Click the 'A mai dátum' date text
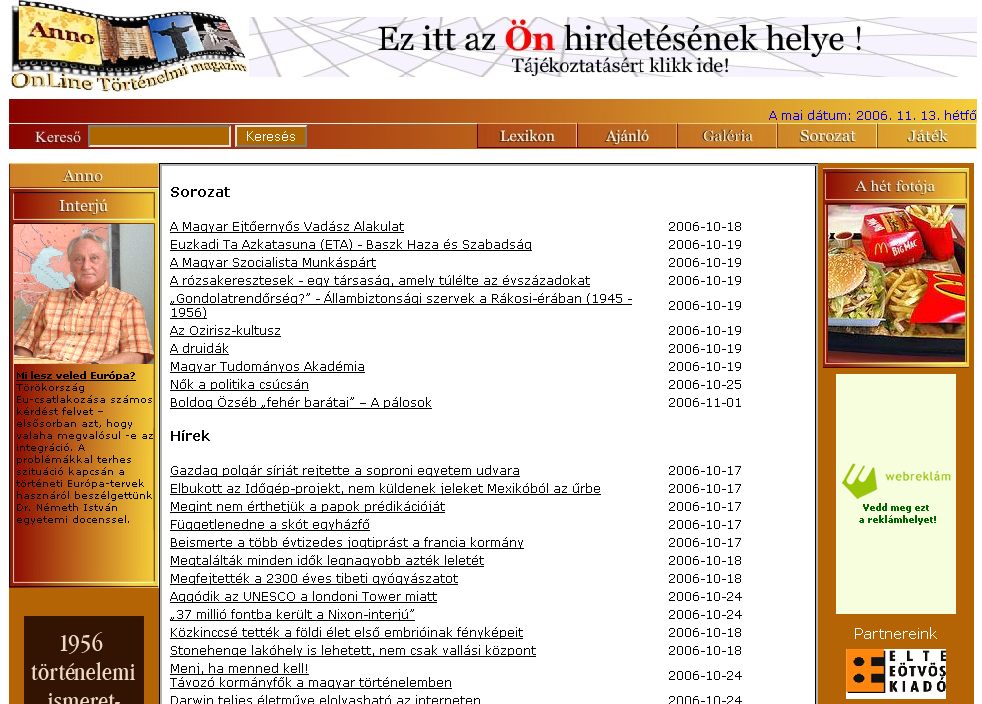Image resolution: width=982 pixels, height=704 pixels. 872,115
